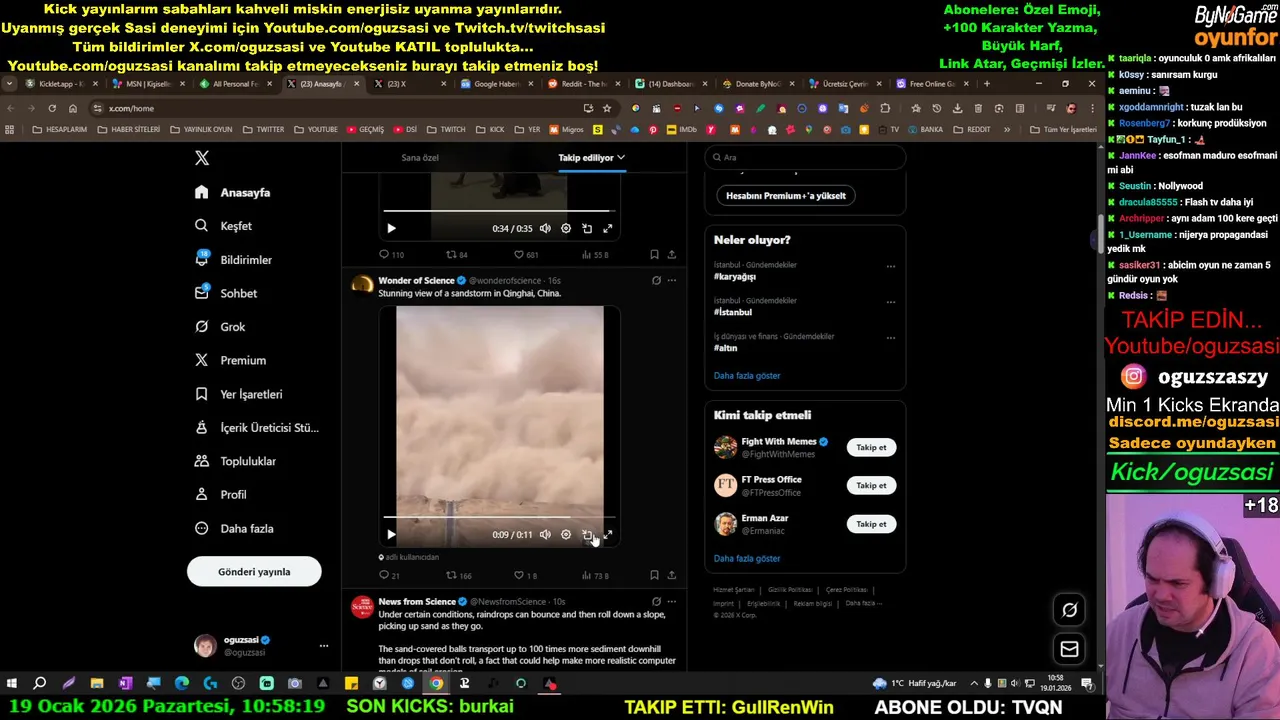Open options for #İstanbul trend
Image resolution: width=1280 pixels, height=720 pixels.
890,302
